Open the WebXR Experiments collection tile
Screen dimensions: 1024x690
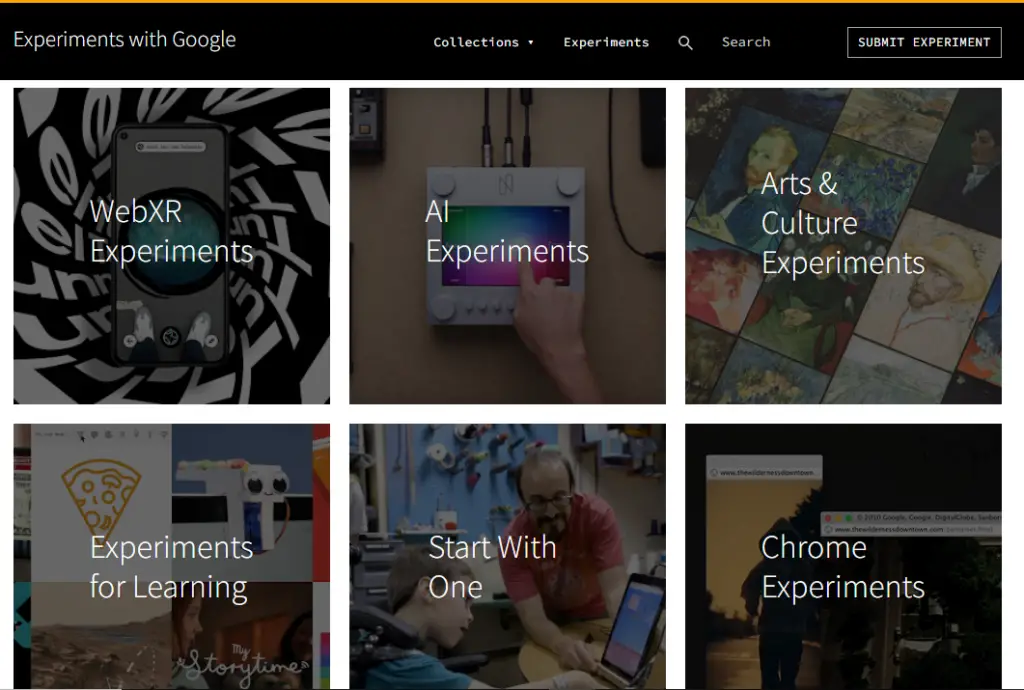coord(172,246)
